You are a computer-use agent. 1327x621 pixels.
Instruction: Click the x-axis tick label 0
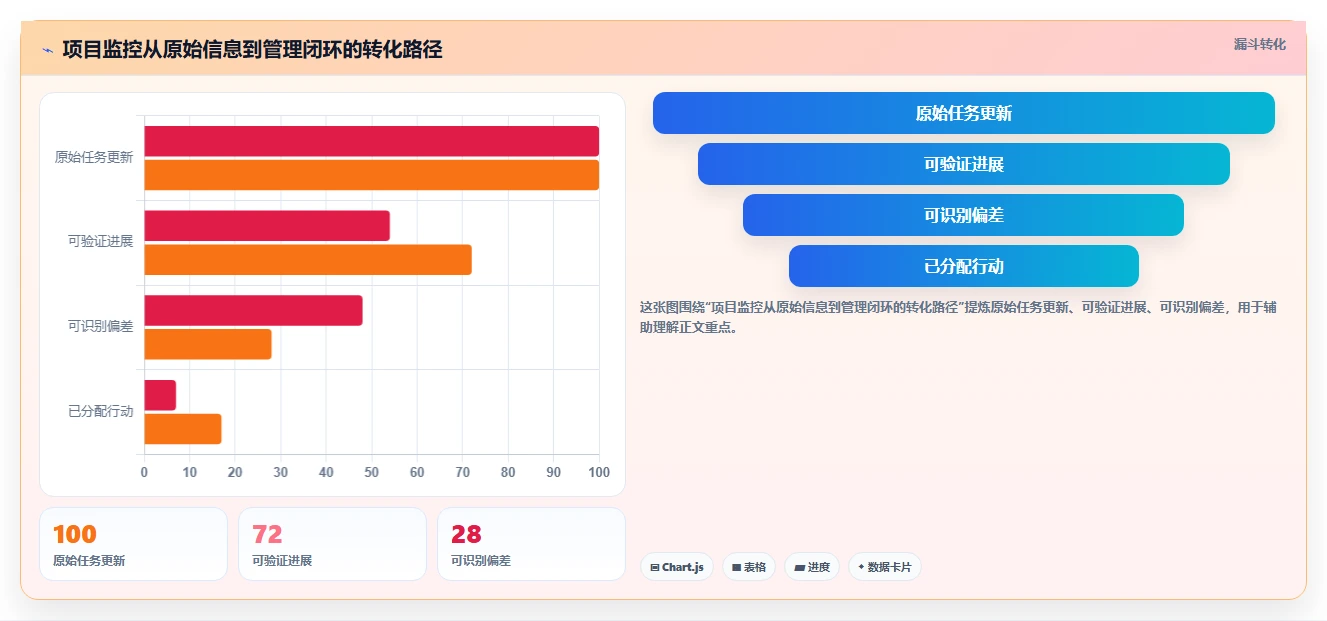point(144,472)
